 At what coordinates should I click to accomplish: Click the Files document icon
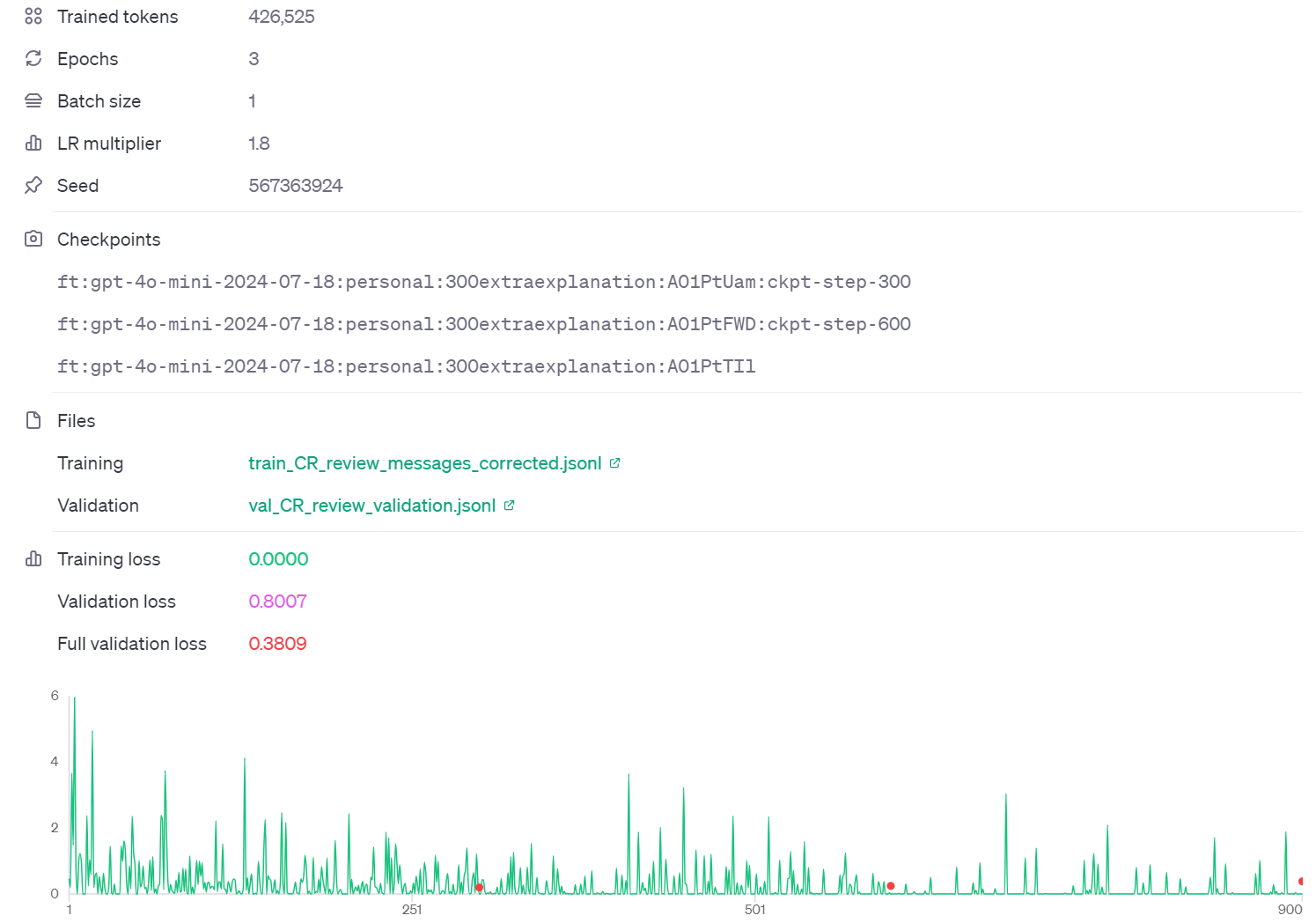coord(33,420)
